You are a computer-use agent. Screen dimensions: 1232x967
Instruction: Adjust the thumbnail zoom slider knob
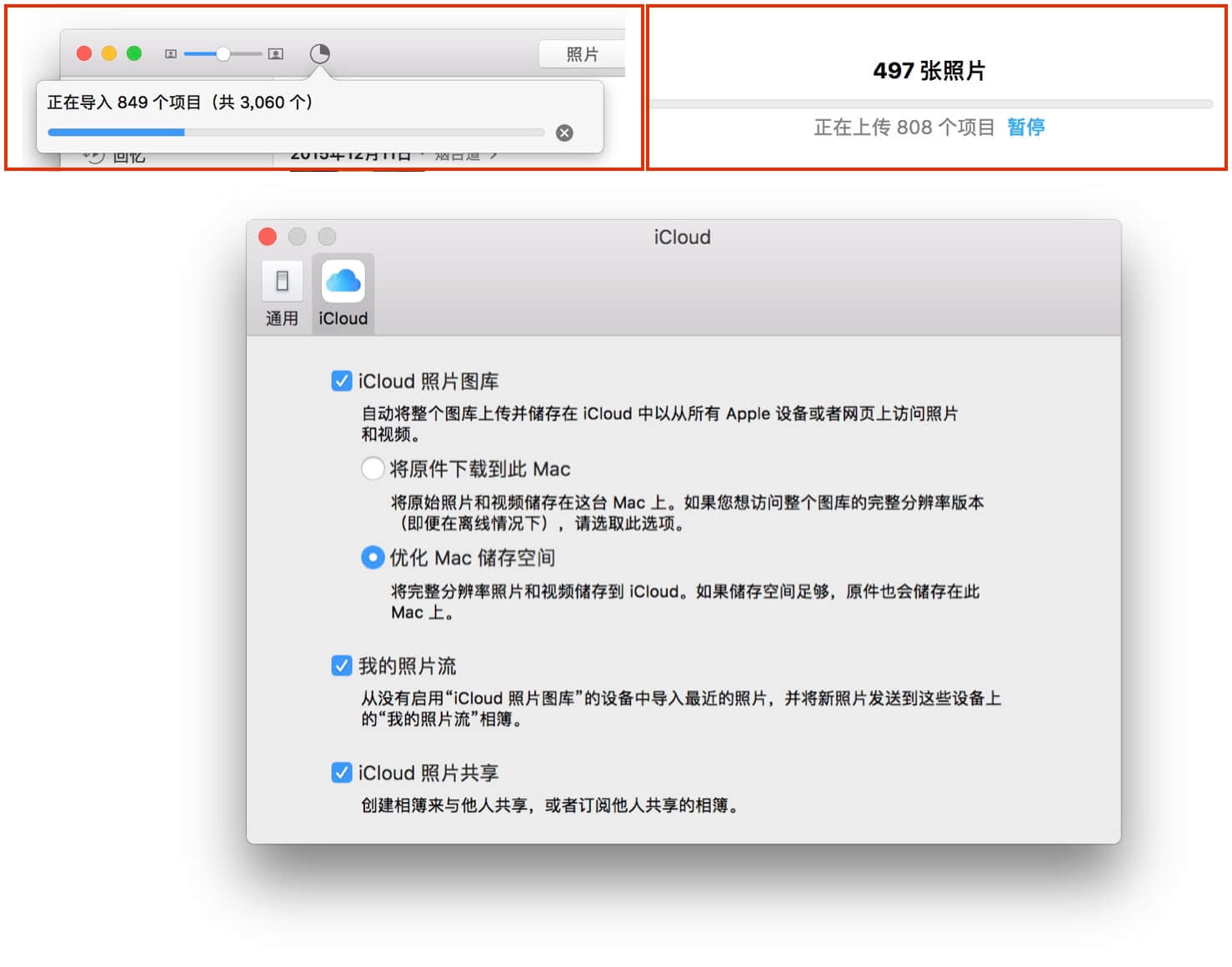(223, 54)
